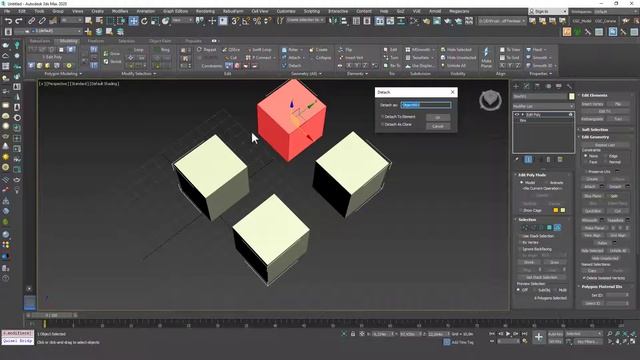Toggle Delete Isolated Vertices checkbox

[584, 278]
